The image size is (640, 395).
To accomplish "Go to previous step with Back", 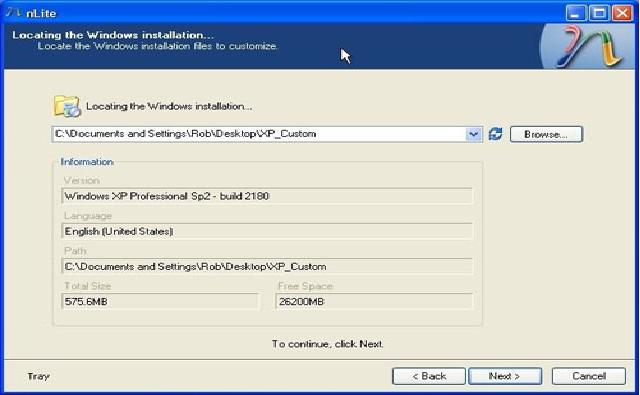I will [429, 376].
